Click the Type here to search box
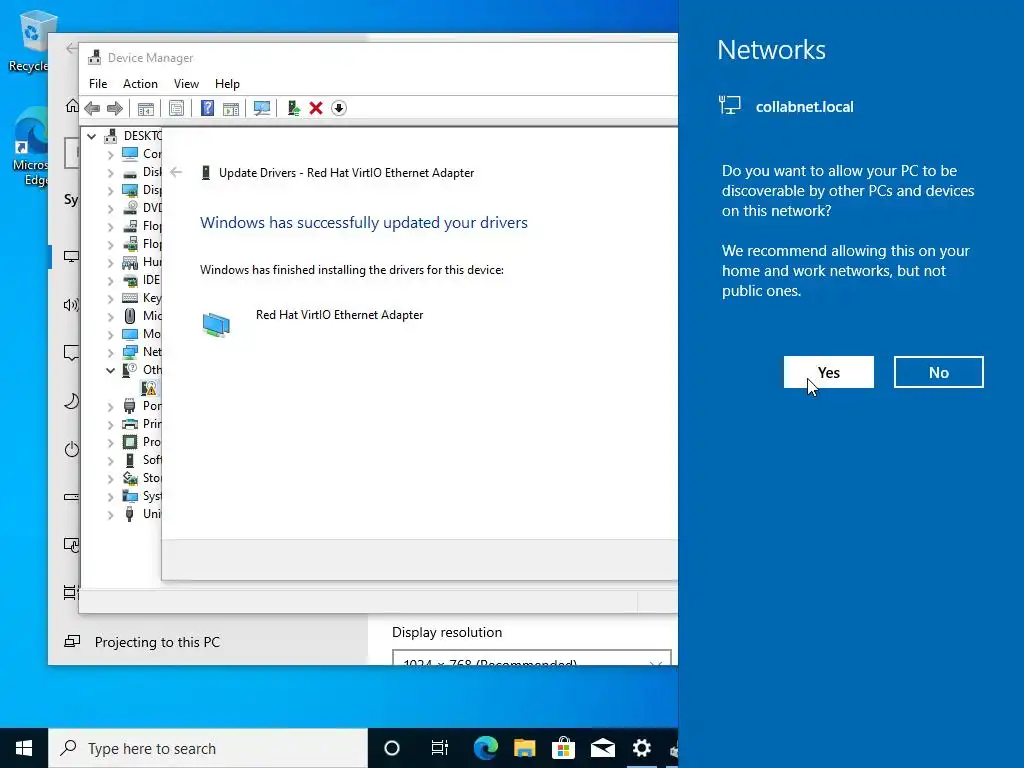 208,748
